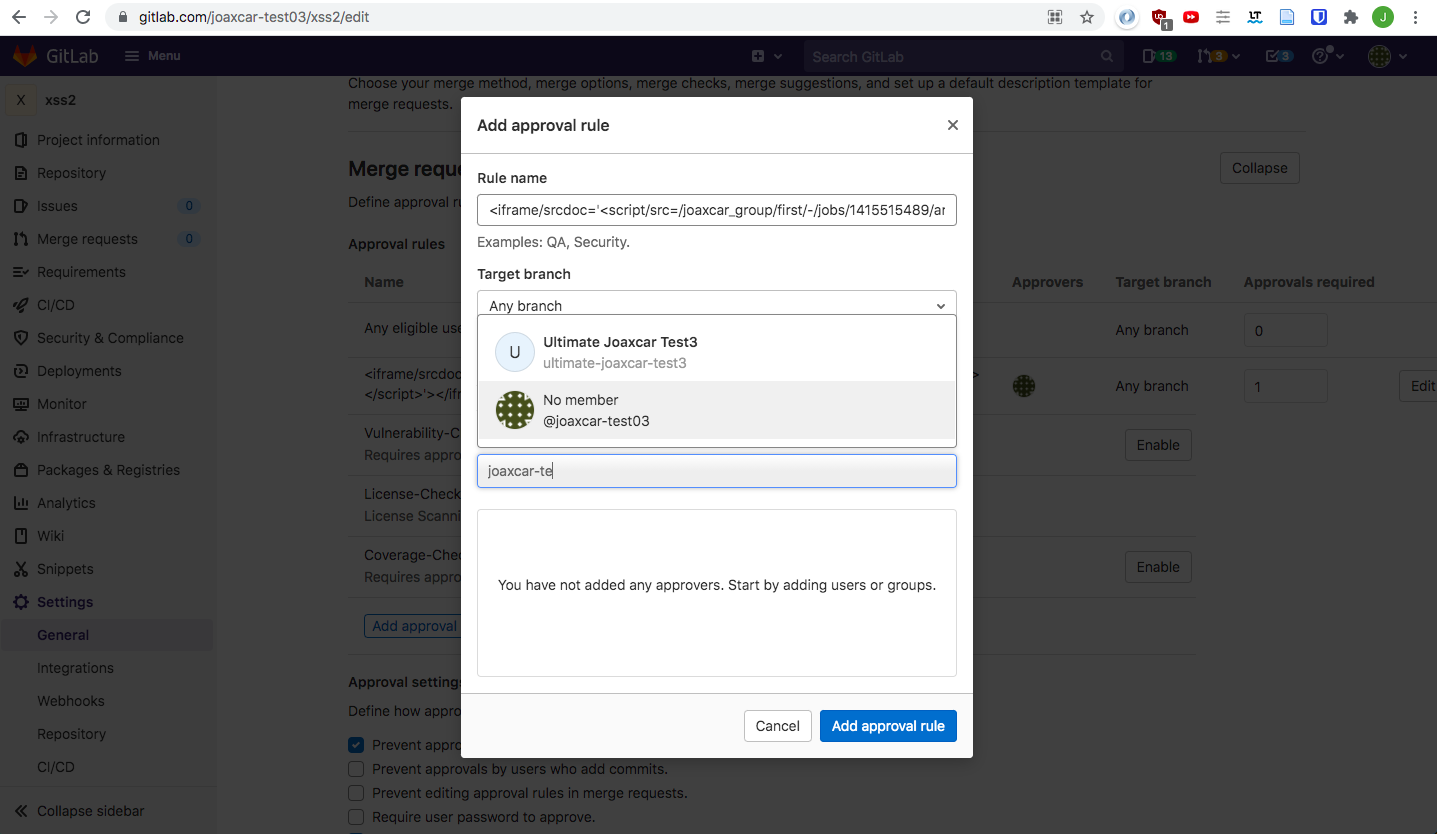Viewport: 1437px width, 834px height.
Task: Open the Wiki sidebar icon
Action: pyautogui.click(x=20, y=536)
